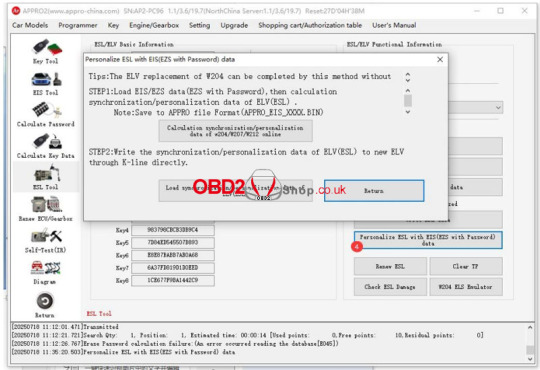Viewport: 540px width, 370px height.
Task: Open the ESL Tool sidebar icon
Action: click(46, 177)
